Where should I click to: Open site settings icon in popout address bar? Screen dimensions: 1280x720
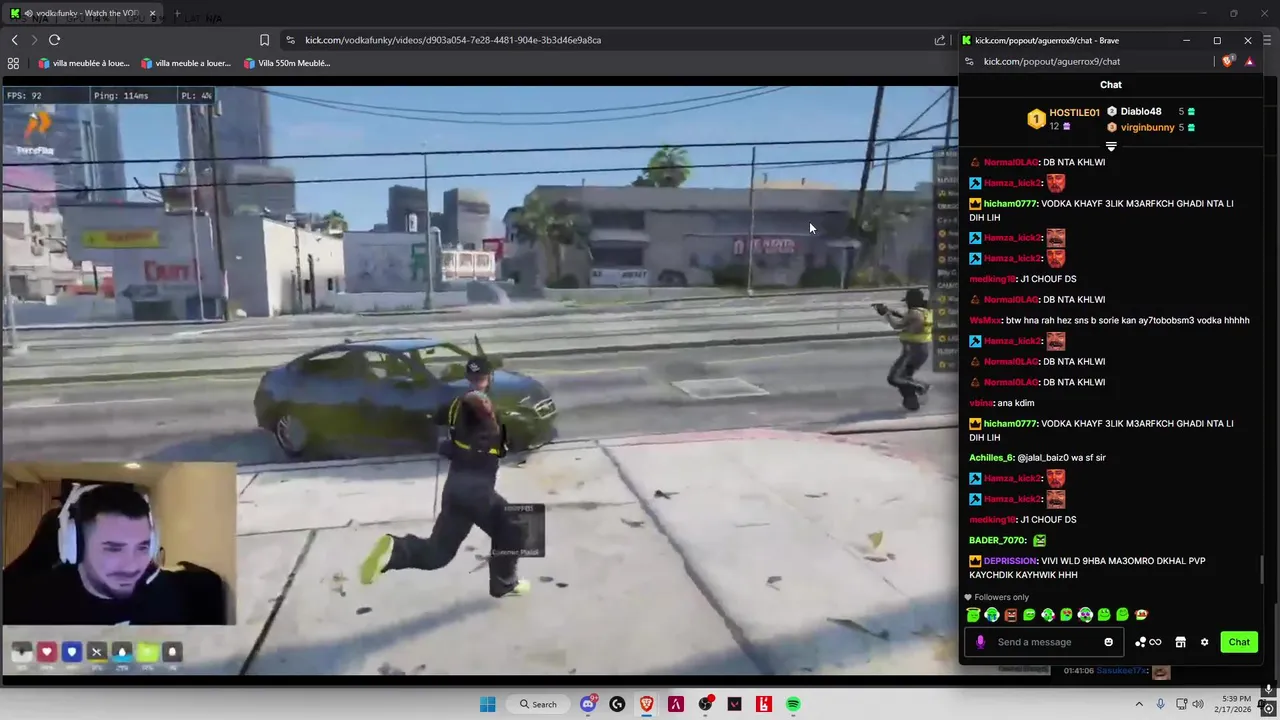point(969,62)
